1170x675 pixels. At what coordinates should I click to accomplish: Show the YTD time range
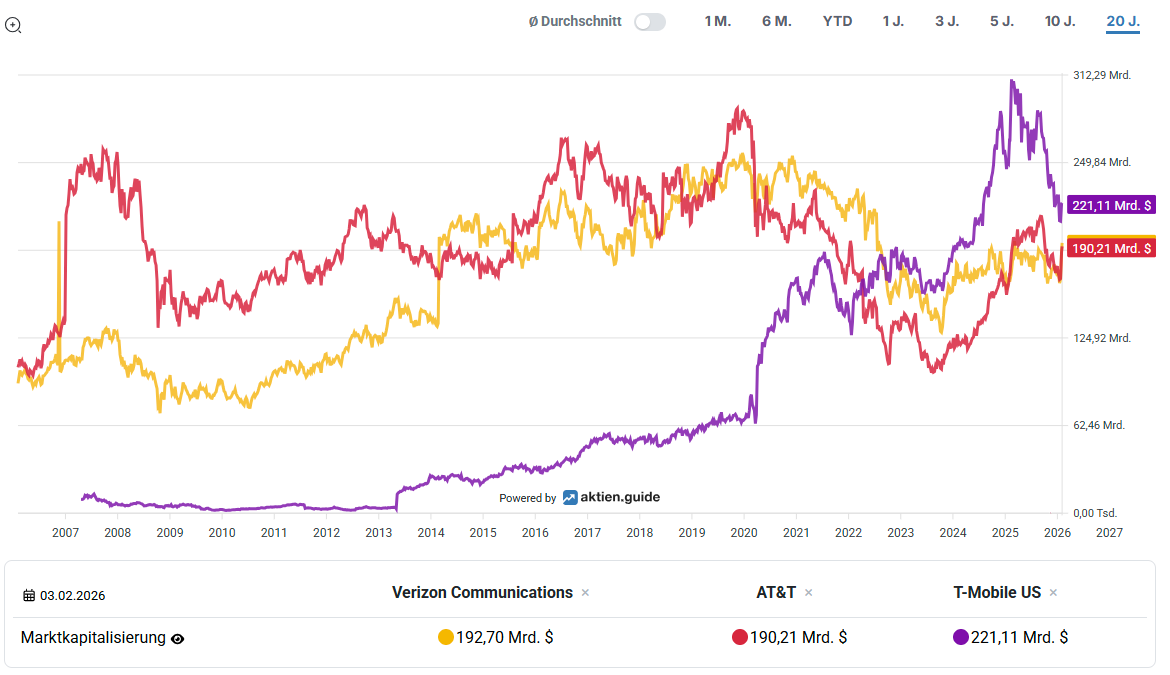(x=837, y=21)
